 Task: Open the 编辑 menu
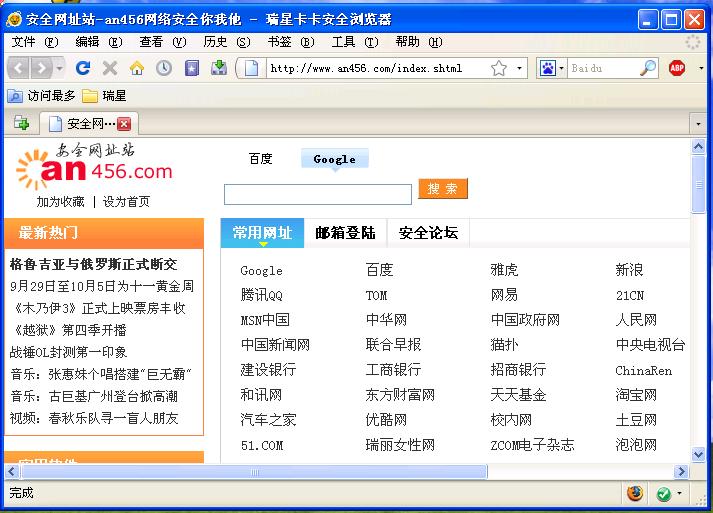click(x=99, y=42)
